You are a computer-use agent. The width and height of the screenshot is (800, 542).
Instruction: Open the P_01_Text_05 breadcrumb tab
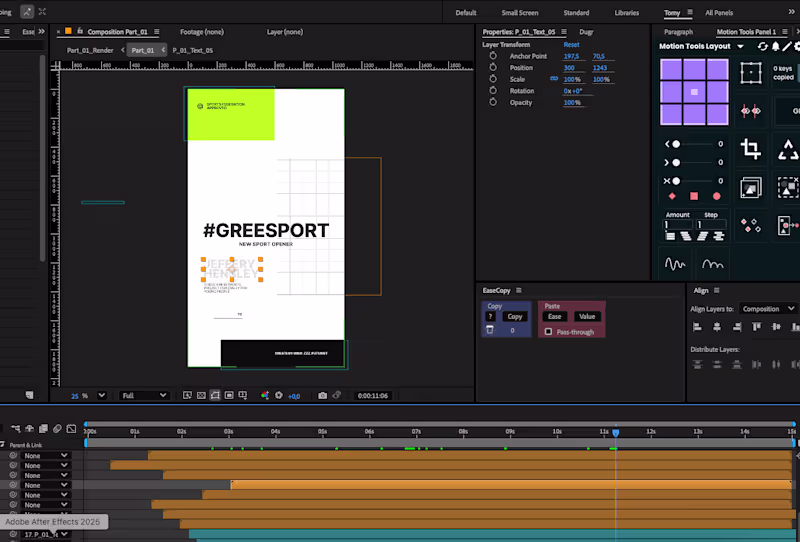coord(193,50)
